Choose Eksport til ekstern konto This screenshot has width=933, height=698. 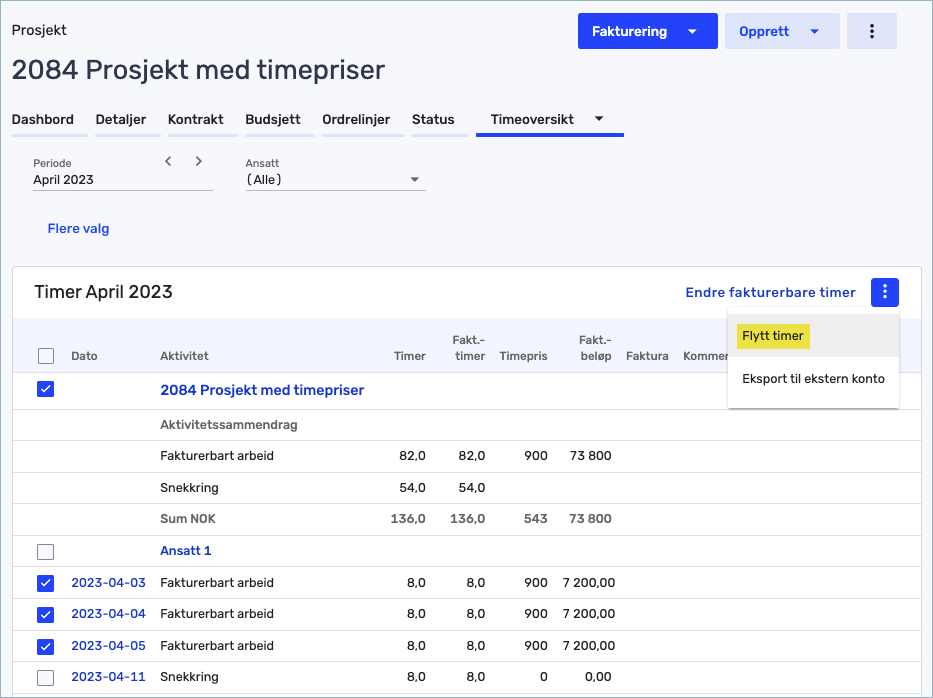point(813,378)
